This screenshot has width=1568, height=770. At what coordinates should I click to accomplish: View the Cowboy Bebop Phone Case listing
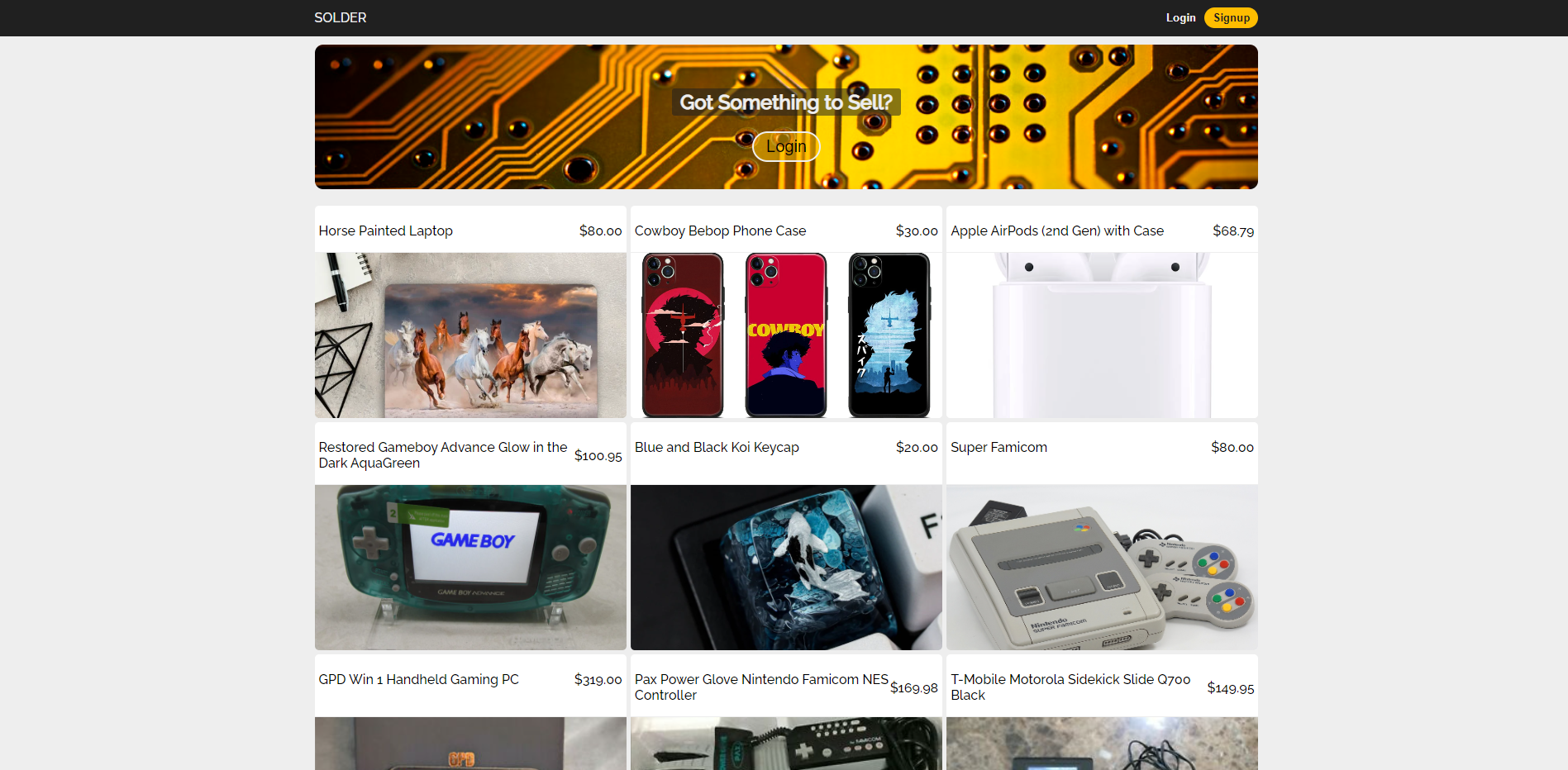click(x=719, y=231)
